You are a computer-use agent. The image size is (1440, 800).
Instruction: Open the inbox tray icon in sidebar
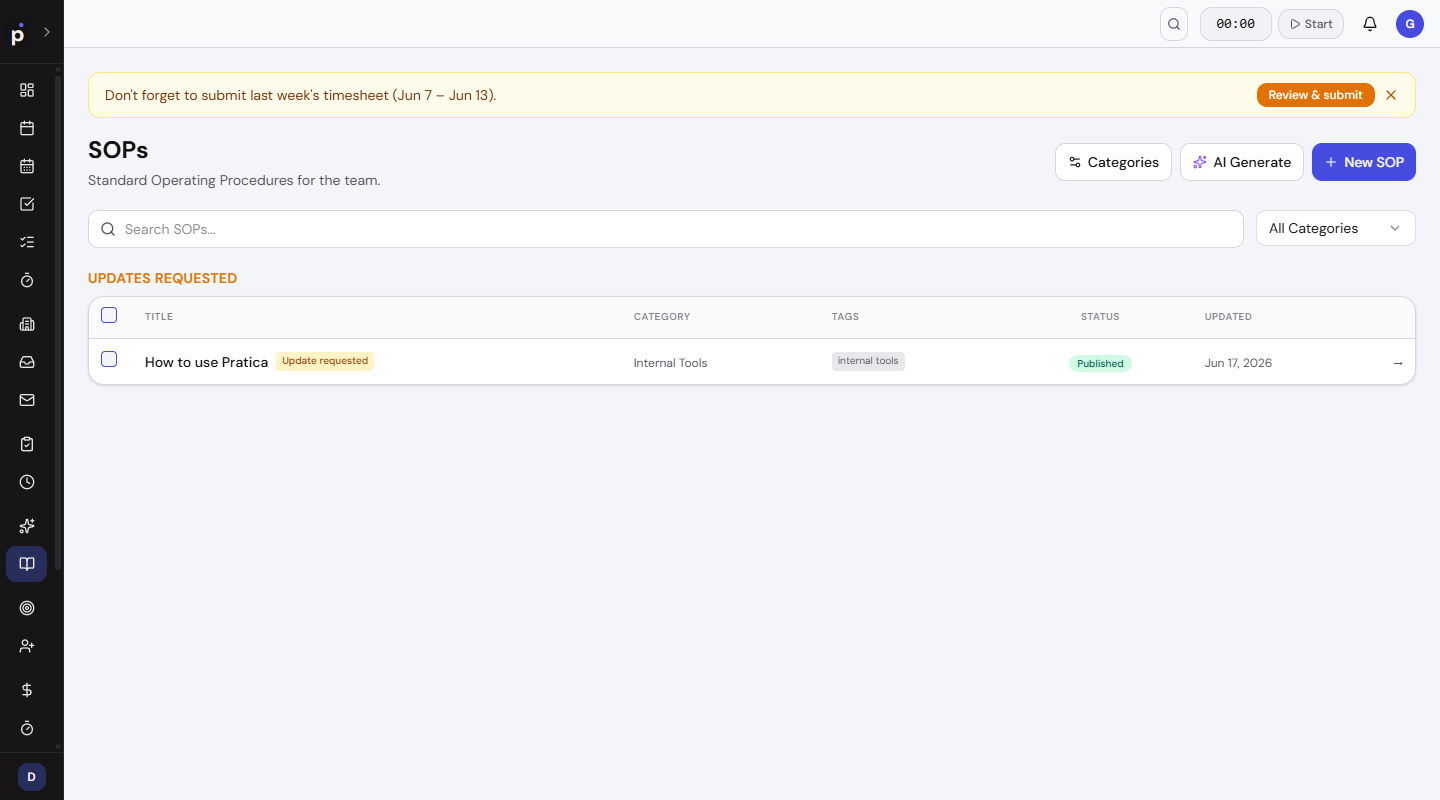point(27,362)
